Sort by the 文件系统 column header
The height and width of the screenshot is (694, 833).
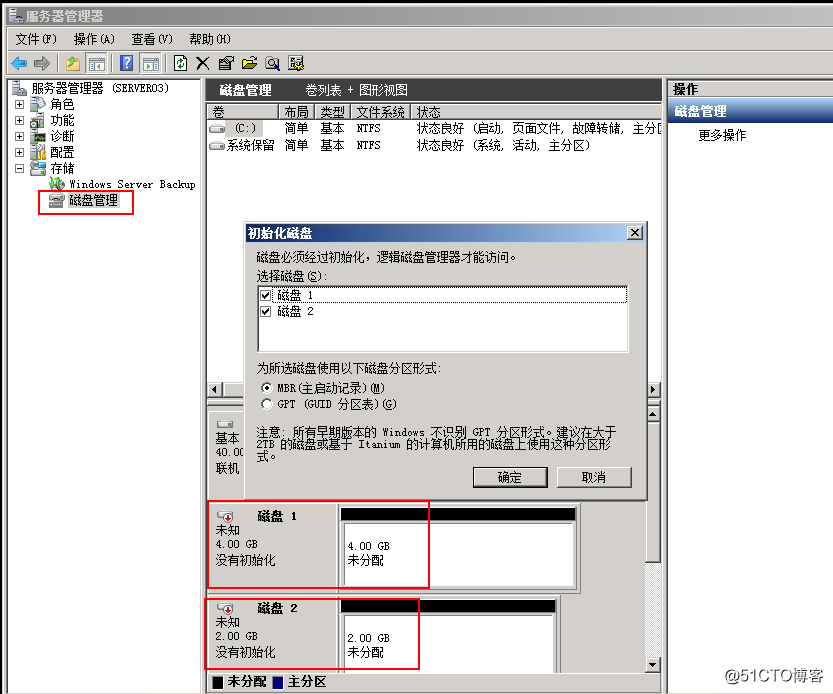pyautogui.click(x=380, y=112)
